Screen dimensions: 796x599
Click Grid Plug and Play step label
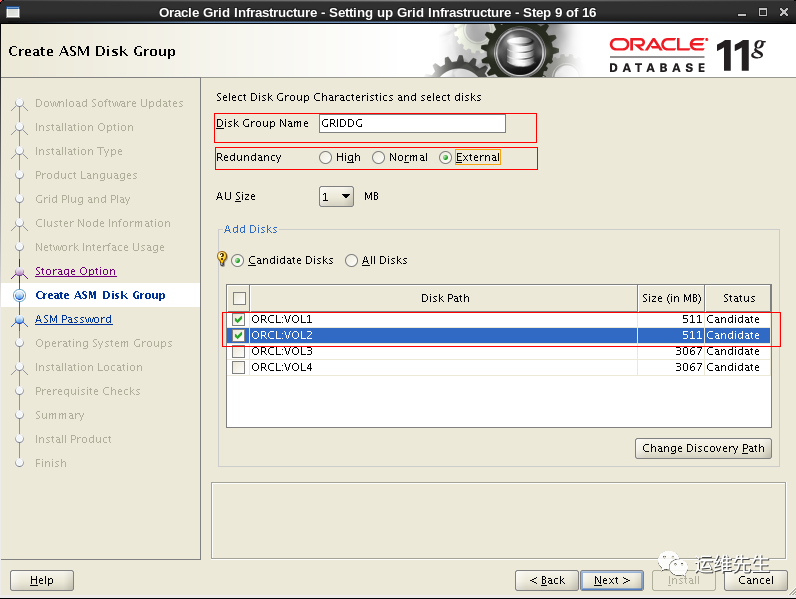83,199
